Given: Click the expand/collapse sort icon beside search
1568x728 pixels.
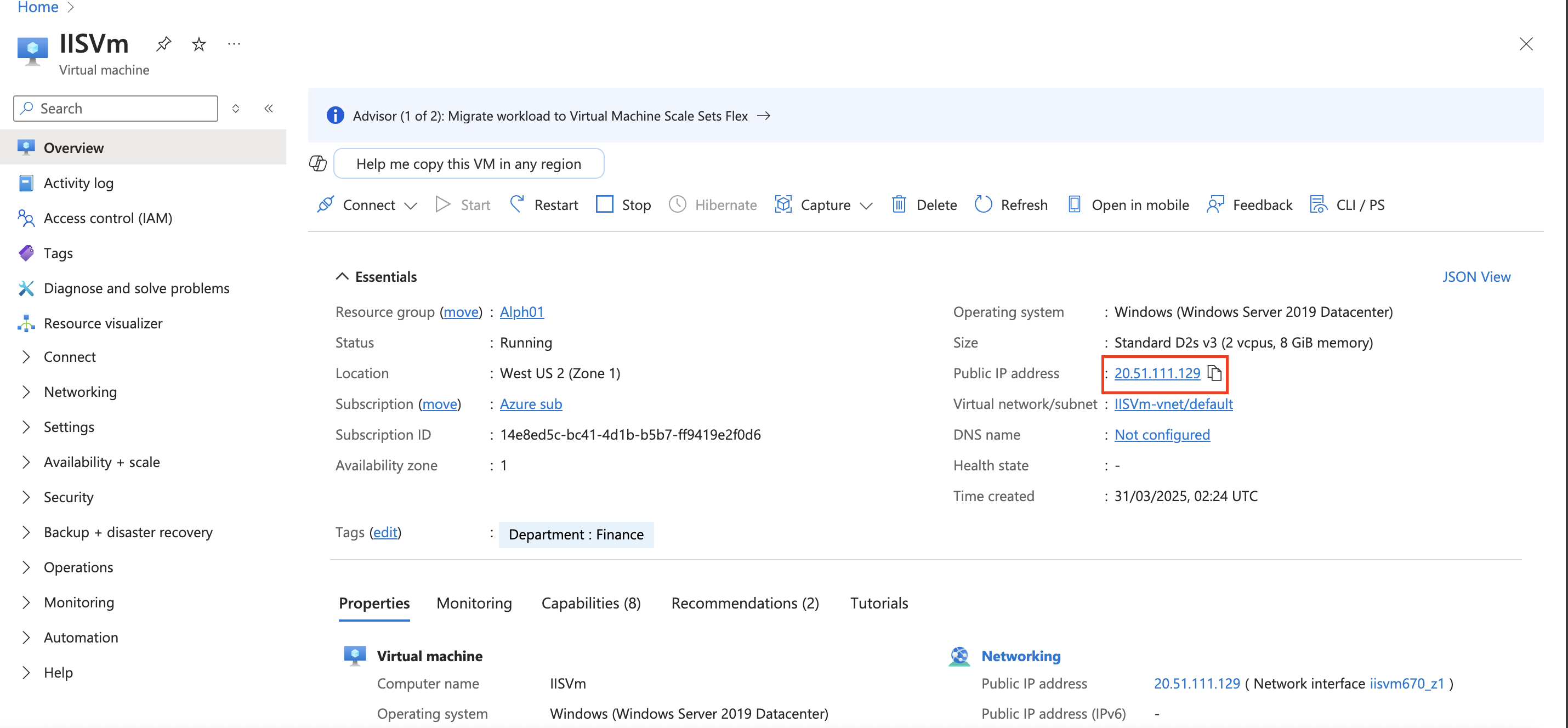Looking at the screenshot, I should point(236,109).
